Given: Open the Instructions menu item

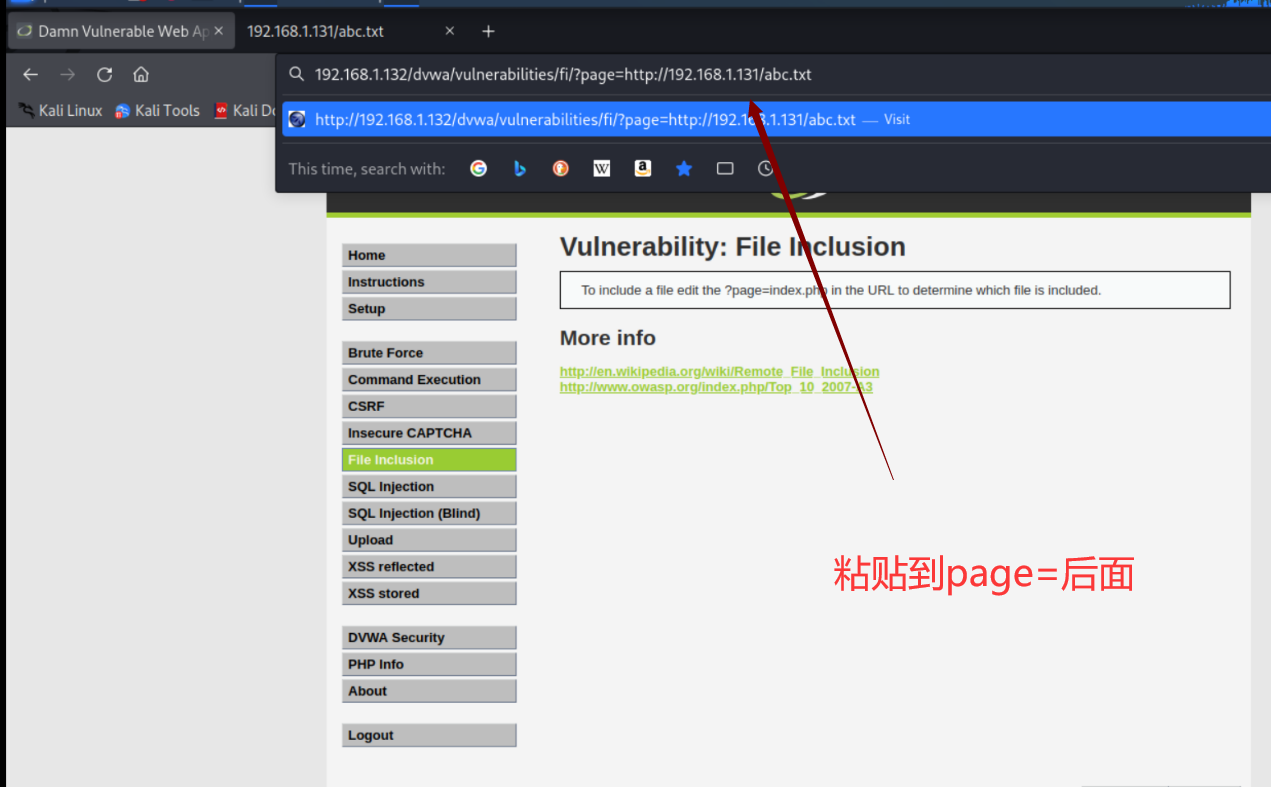Looking at the screenshot, I should 429,282.
